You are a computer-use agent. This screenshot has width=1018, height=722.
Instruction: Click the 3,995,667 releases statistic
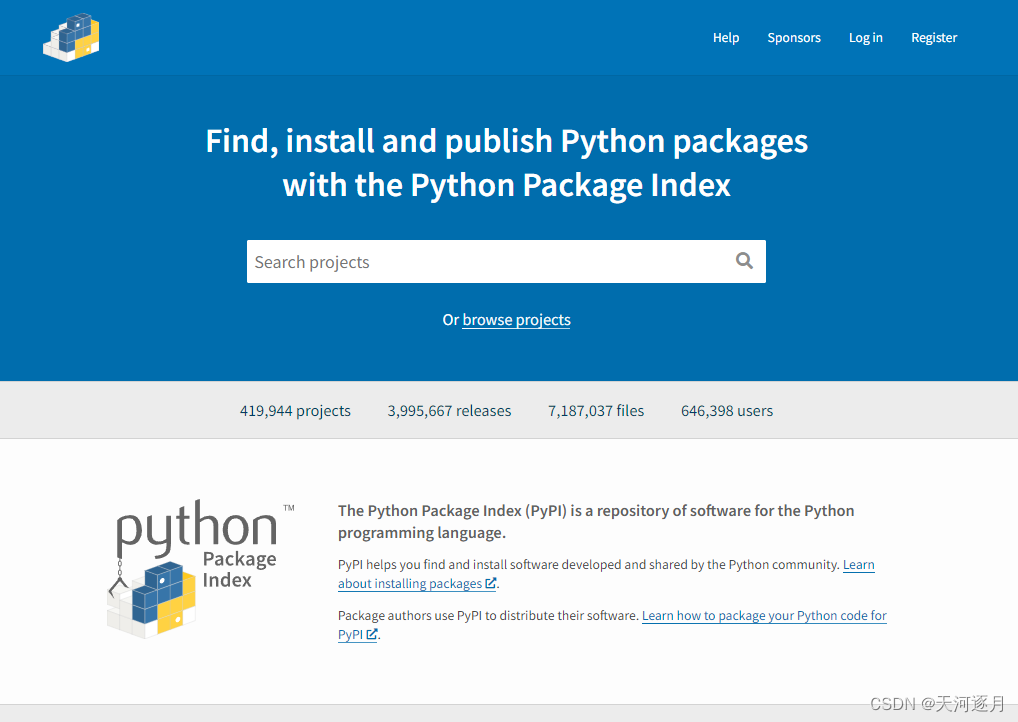[449, 410]
